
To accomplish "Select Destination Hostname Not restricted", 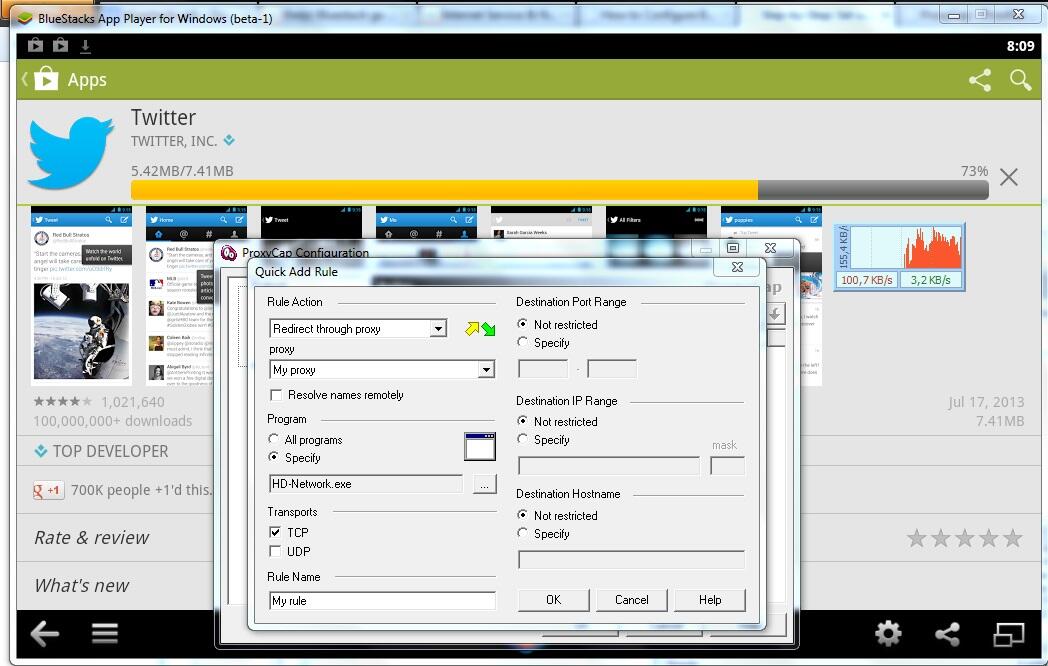I will coord(523,515).
